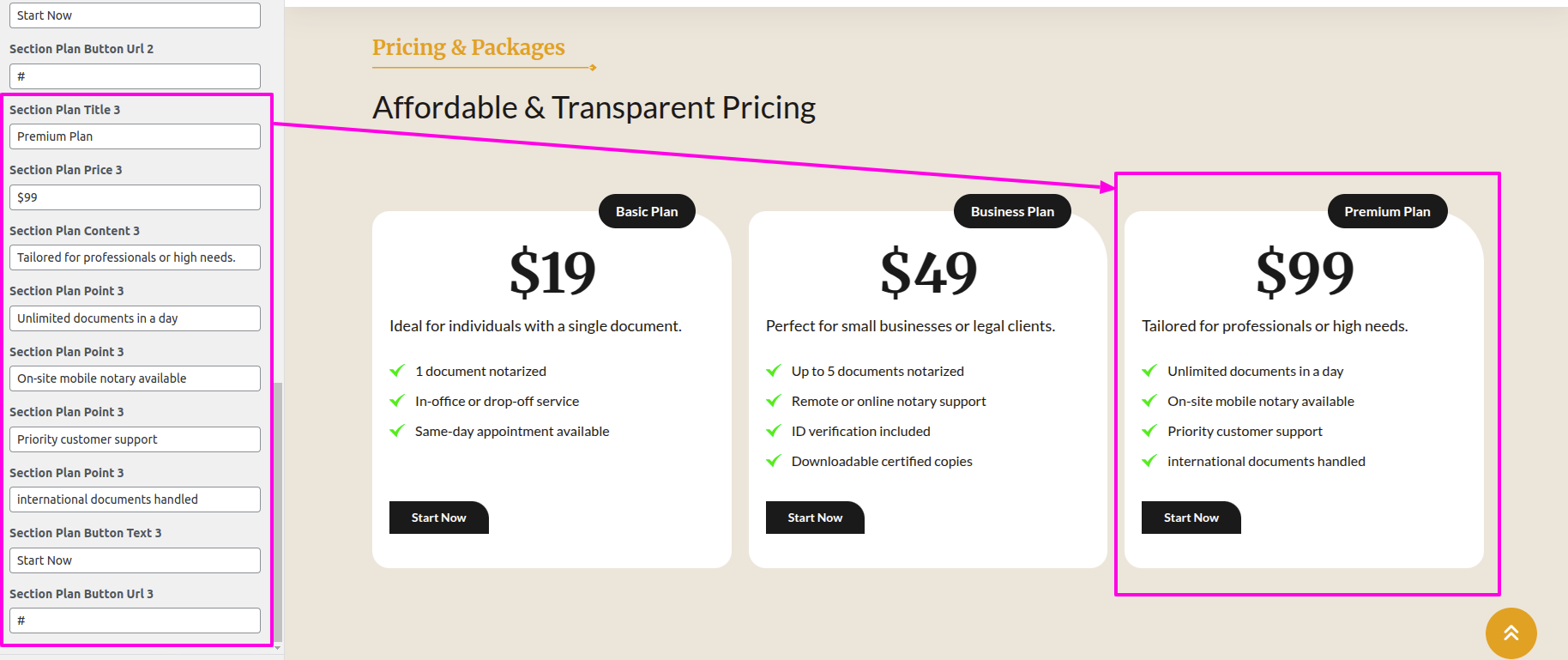Click the checkmark next to 'Same-day appointment available'
This screenshot has height=660, width=1568.
coord(397,431)
